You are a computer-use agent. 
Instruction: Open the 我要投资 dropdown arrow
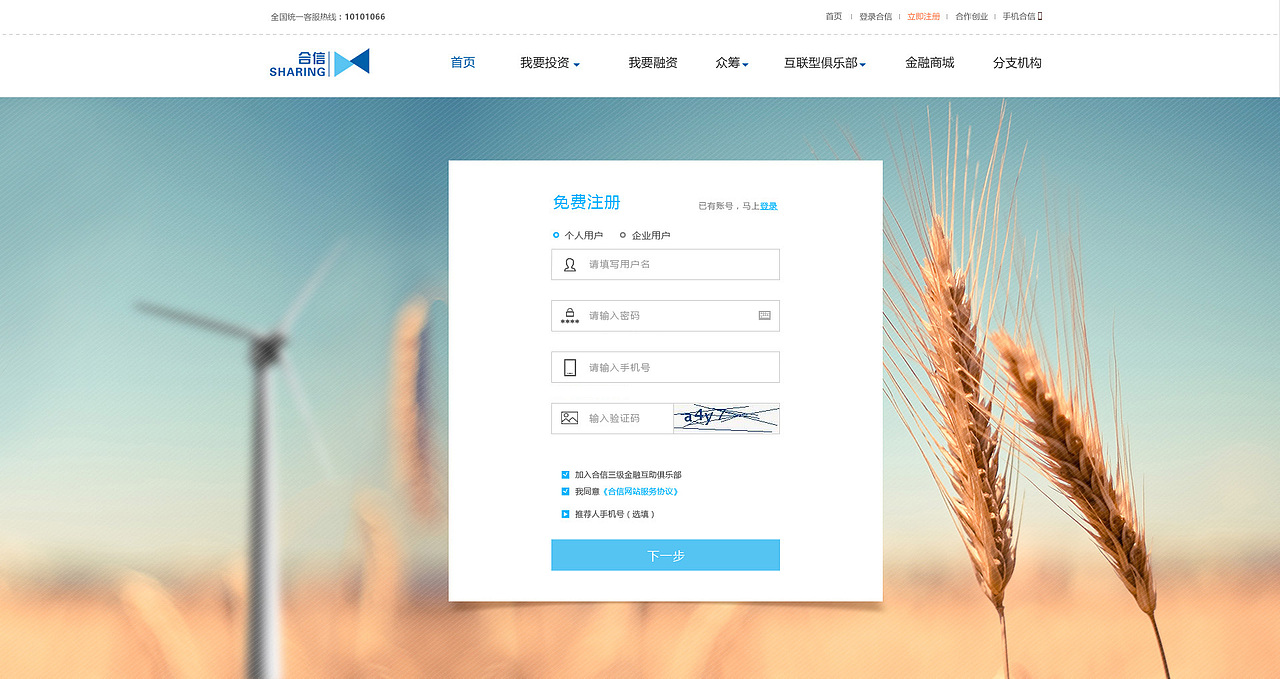tap(577, 65)
